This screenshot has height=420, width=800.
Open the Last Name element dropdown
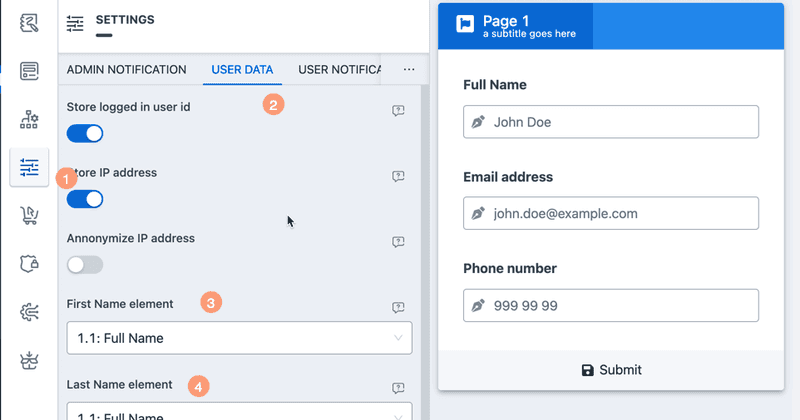239,411
